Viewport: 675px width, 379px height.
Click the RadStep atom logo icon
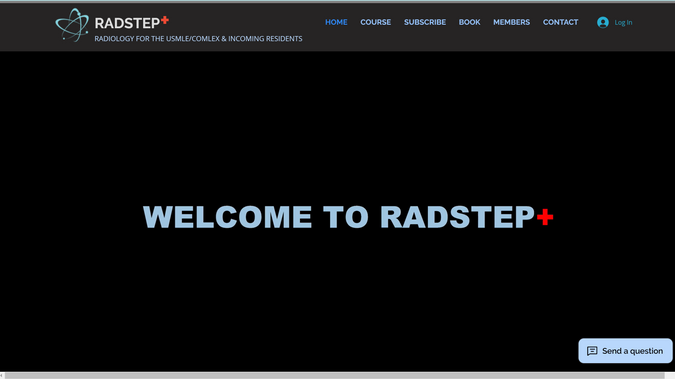tap(72, 25)
